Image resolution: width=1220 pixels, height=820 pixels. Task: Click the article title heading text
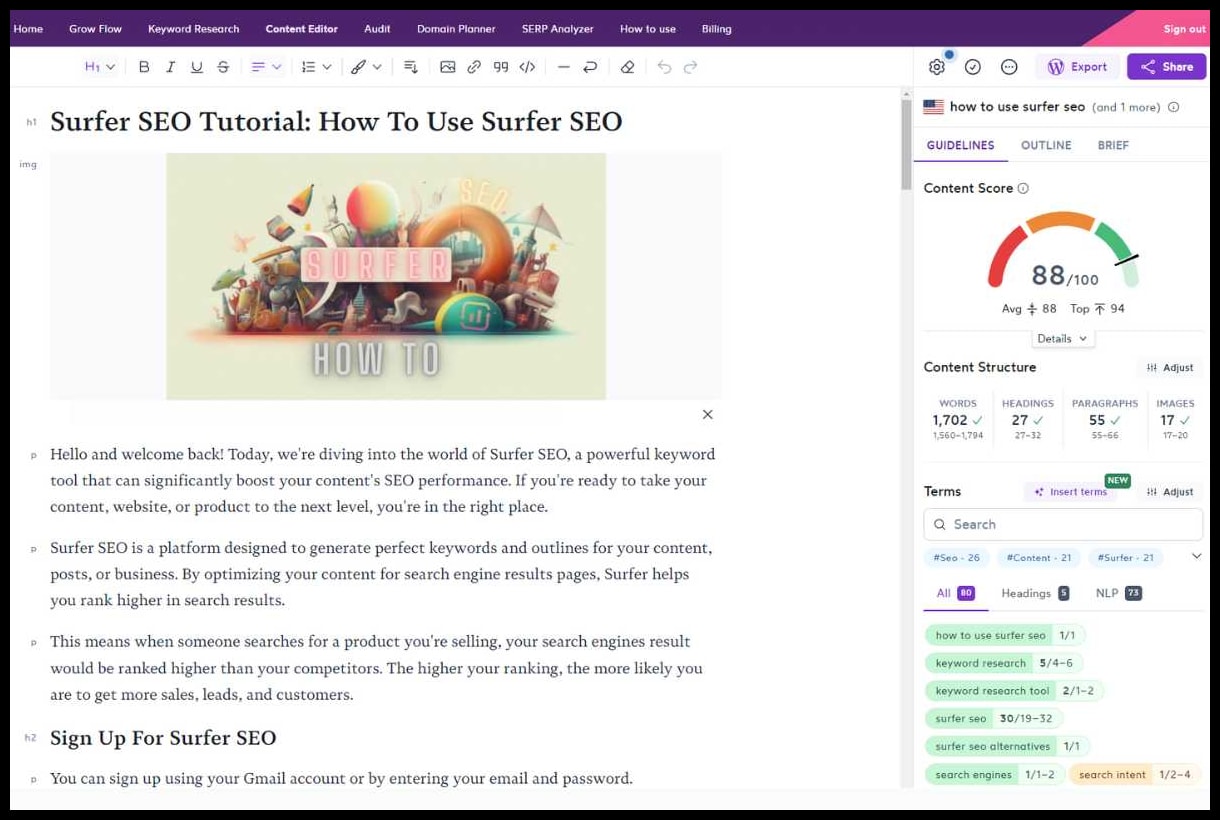(336, 122)
